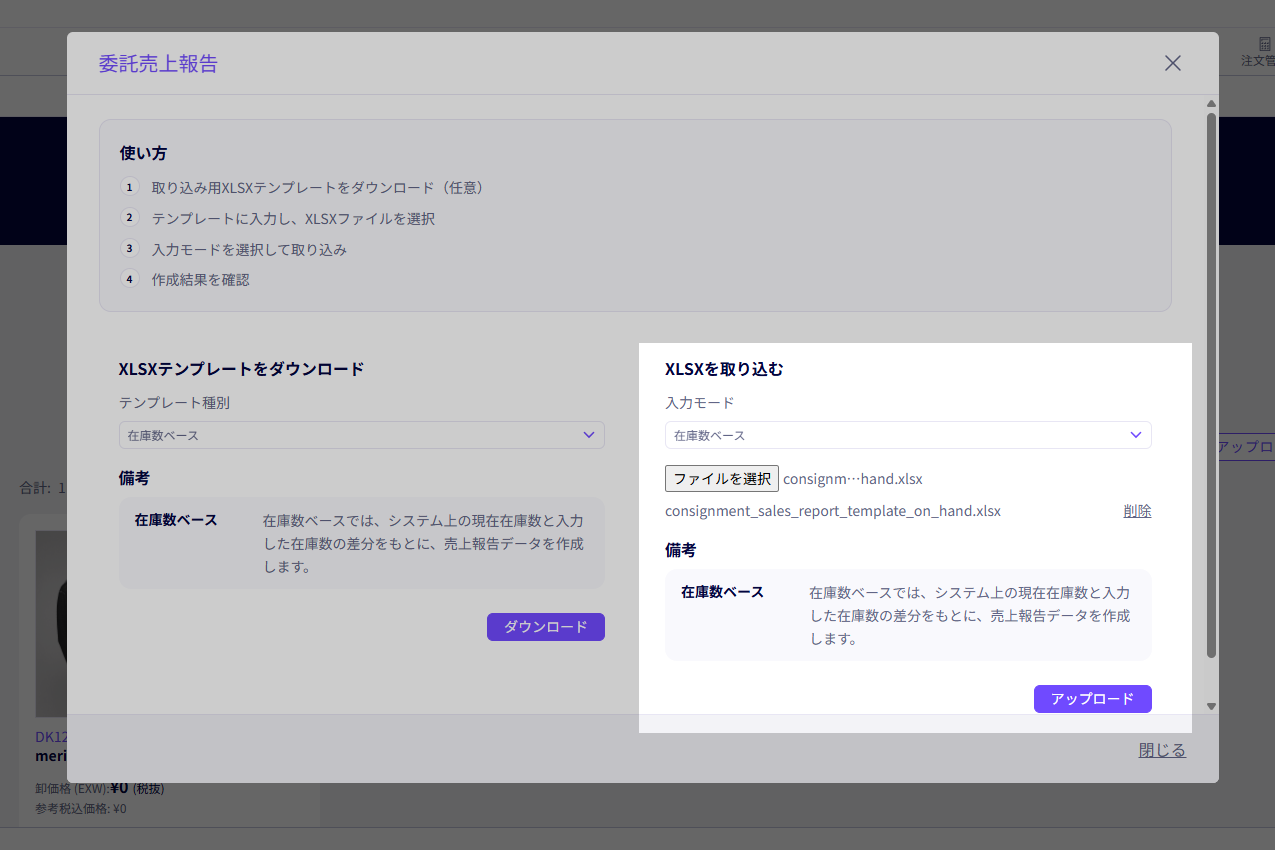
Task: Open the 入力モード dropdown
Action: coord(908,435)
